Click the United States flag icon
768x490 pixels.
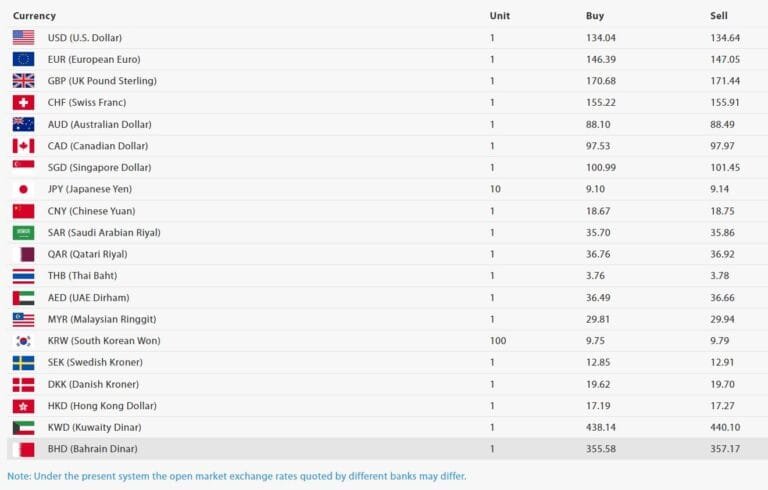click(x=23, y=37)
